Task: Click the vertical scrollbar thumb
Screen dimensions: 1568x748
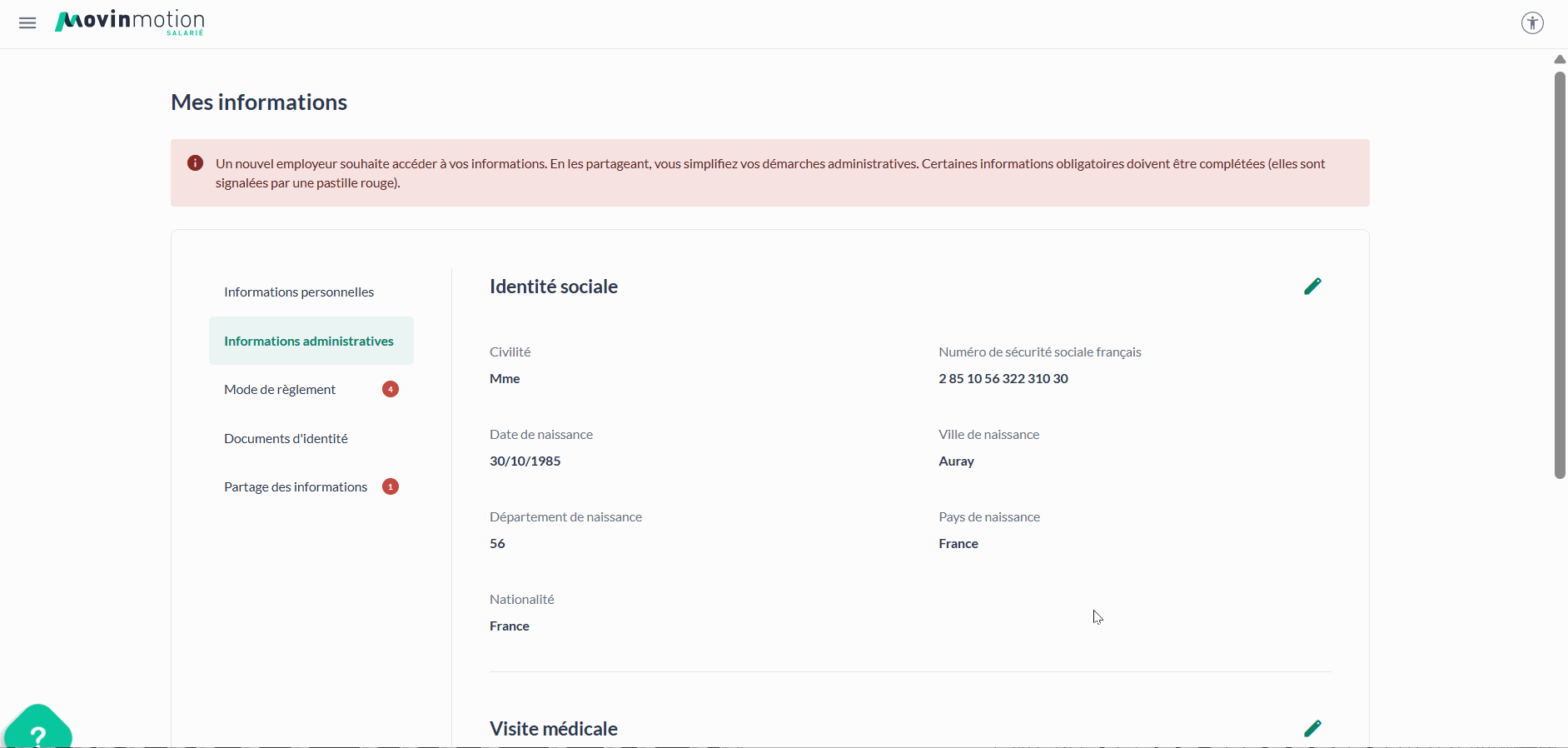Action: (1560, 275)
